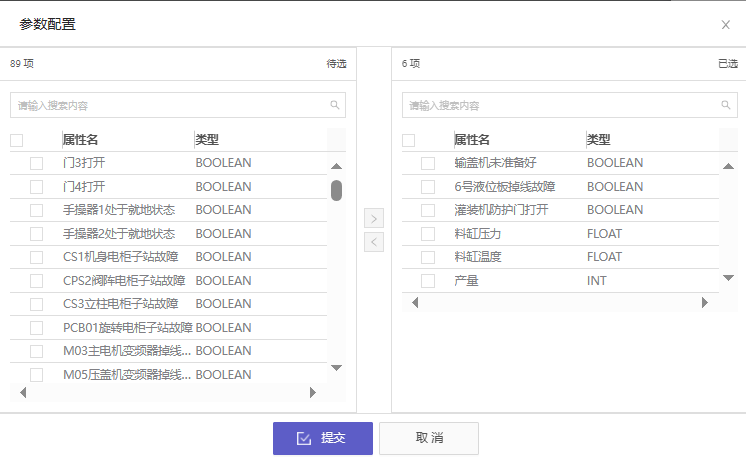Click left list horizontal scroll-left arrow
Image resolution: width=746 pixels, height=461 pixels.
pyautogui.click(x=23, y=392)
